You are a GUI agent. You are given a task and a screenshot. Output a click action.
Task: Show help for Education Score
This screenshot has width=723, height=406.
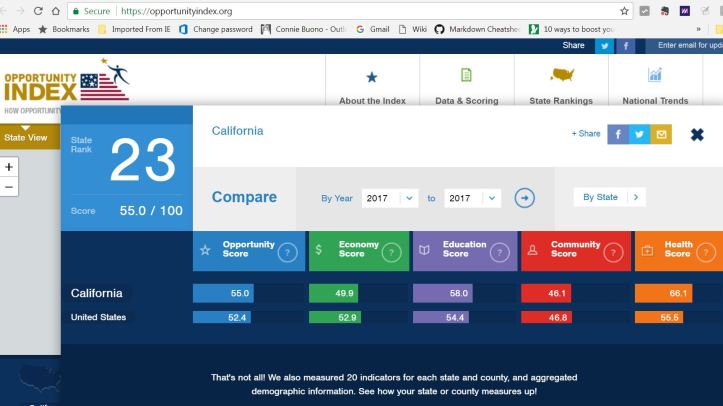coord(499,252)
